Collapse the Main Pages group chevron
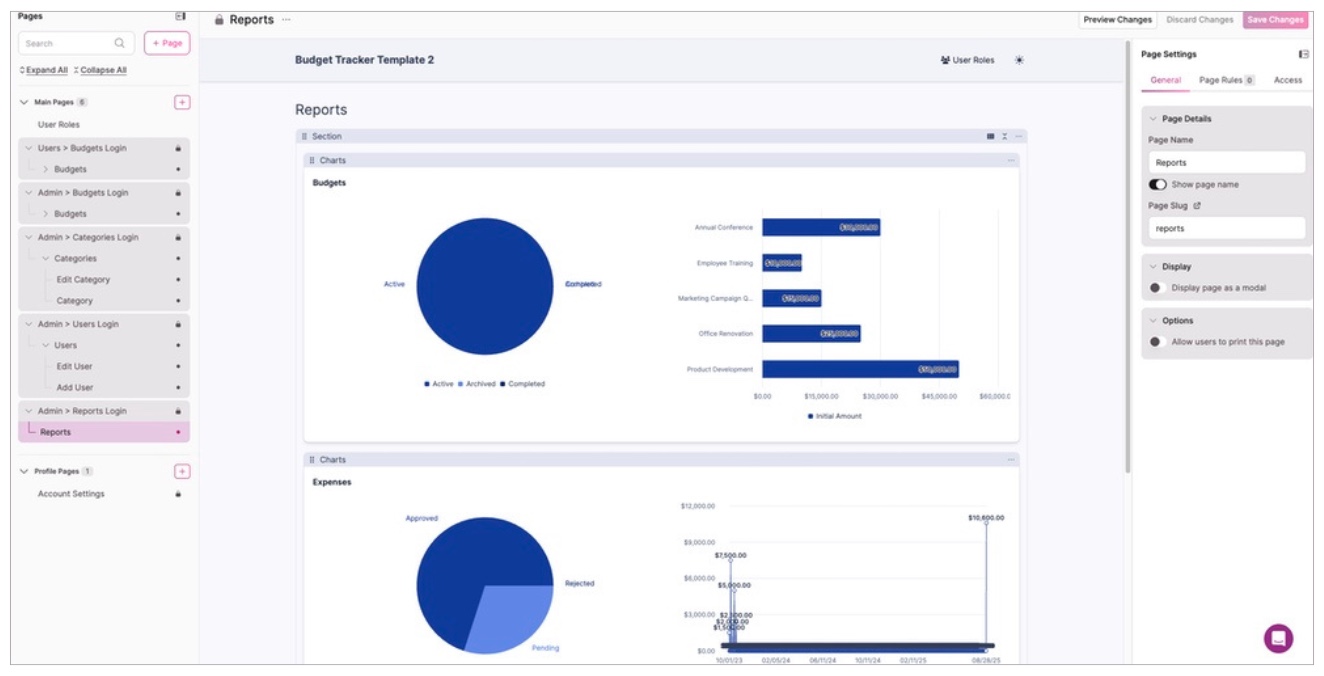Image resolution: width=1324 pixels, height=676 pixels. coord(24,102)
